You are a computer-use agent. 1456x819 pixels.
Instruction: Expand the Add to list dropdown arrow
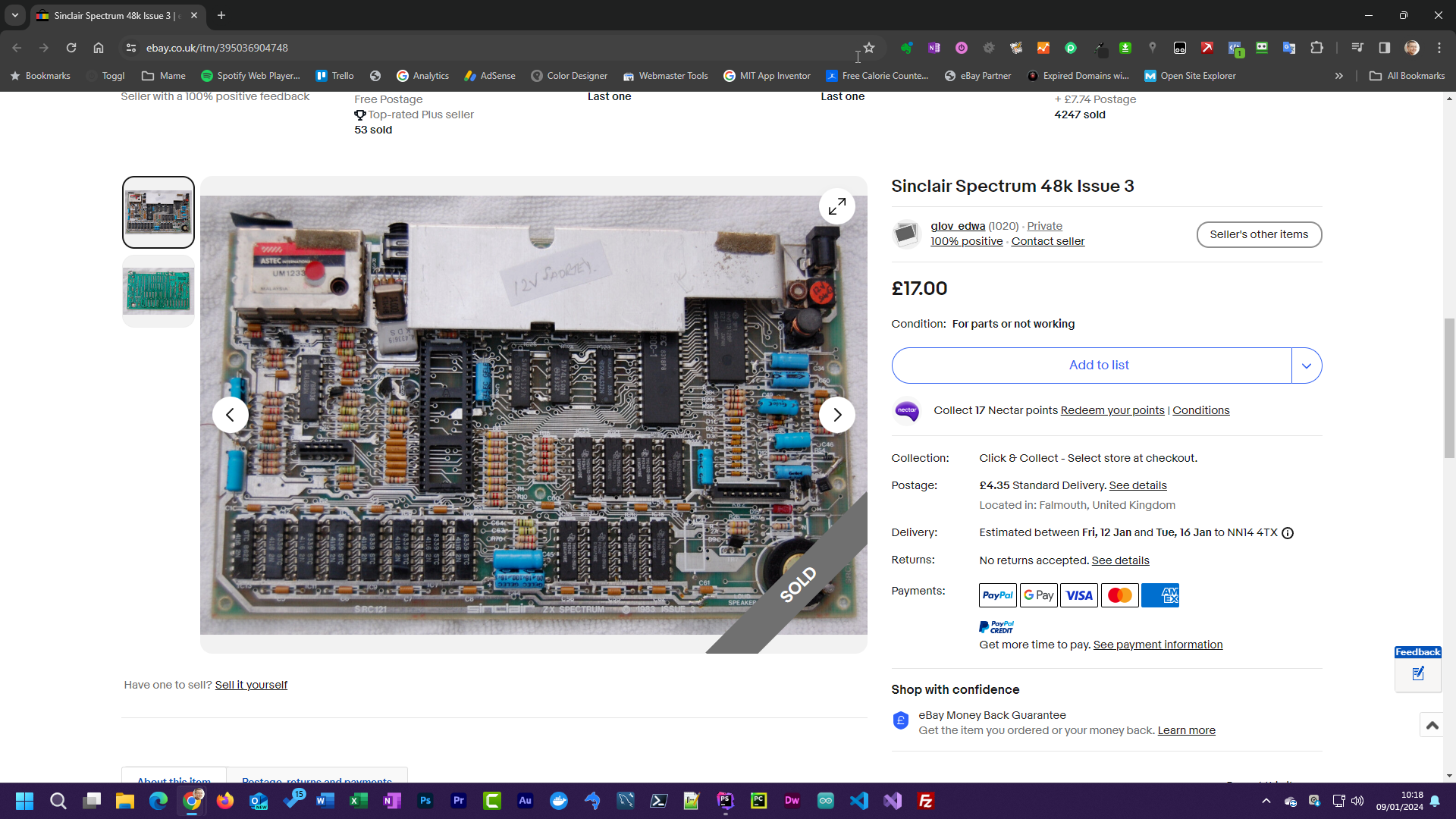pos(1306,366)
